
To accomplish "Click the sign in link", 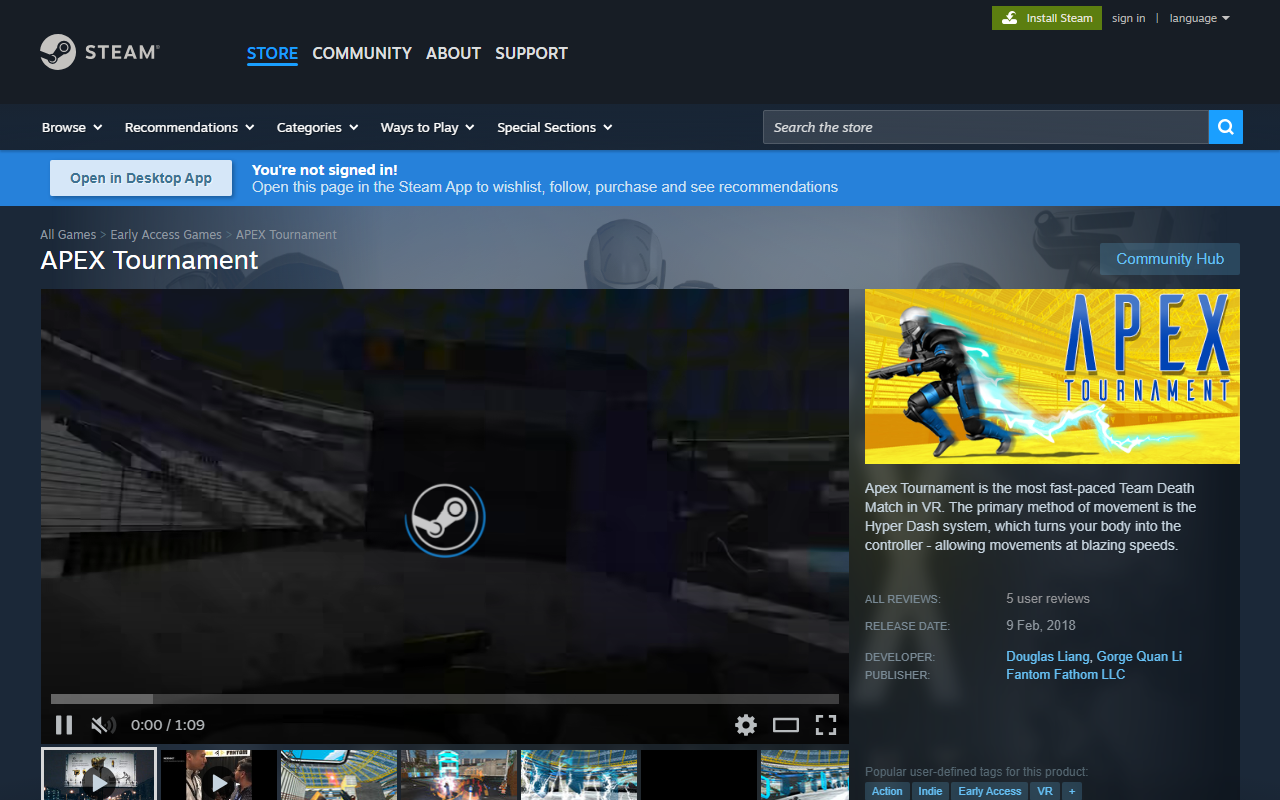I will [1129, 18].
